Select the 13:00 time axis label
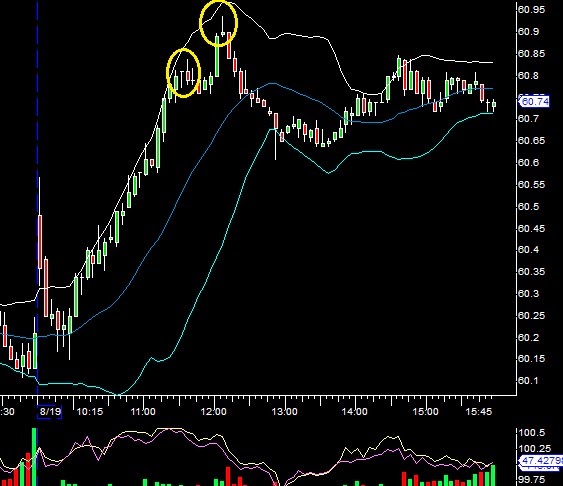Image resolution: width=563 pixels, height=486 pixels. point(284,412)
